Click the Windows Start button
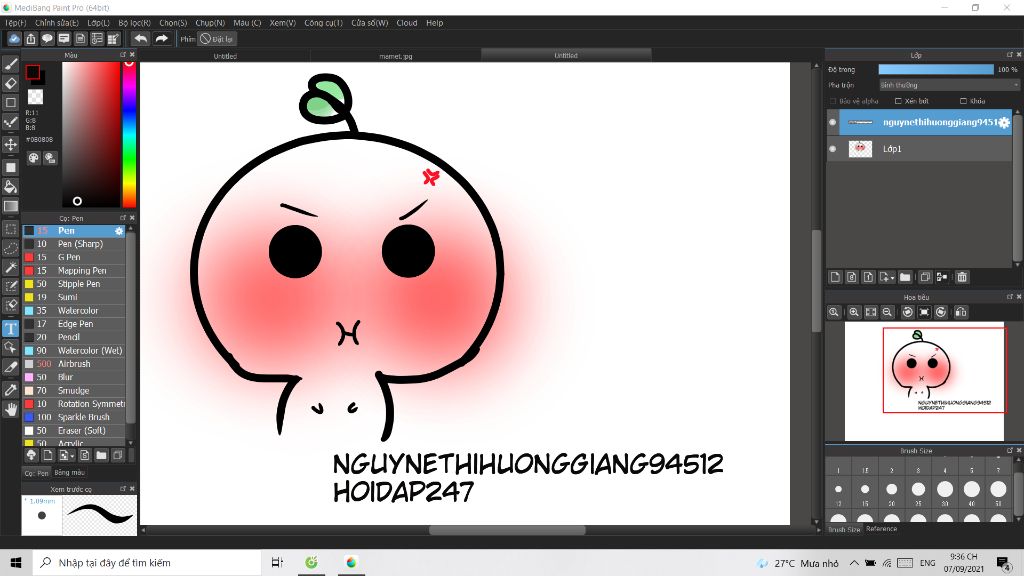Viewport: 1024px width, 576px height. pos(16,562)
